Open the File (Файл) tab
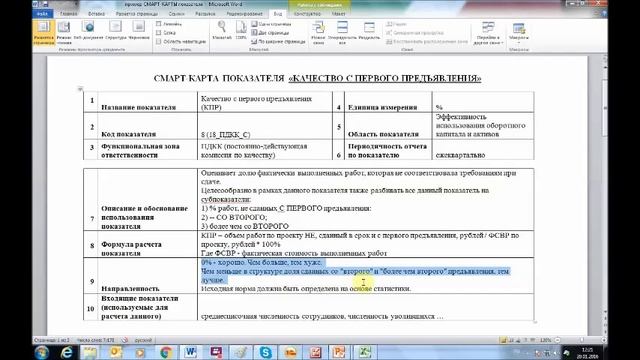 pyautogui.click(x=42, y=14)
